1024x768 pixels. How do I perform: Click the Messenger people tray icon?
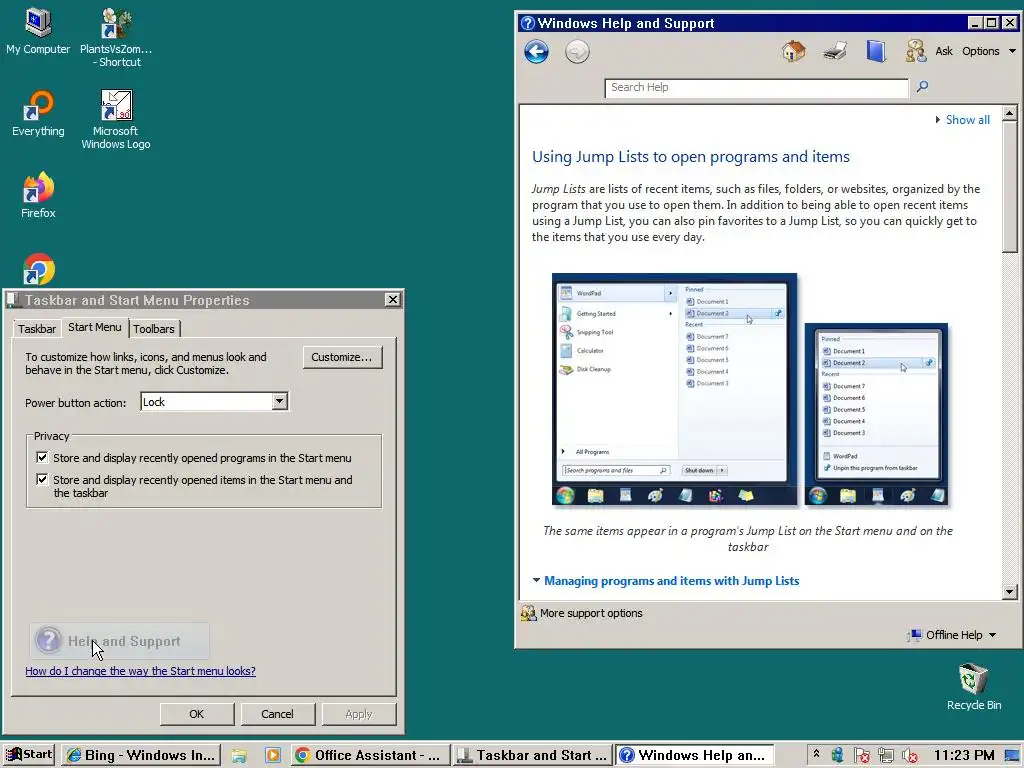(x=837, y=756)
